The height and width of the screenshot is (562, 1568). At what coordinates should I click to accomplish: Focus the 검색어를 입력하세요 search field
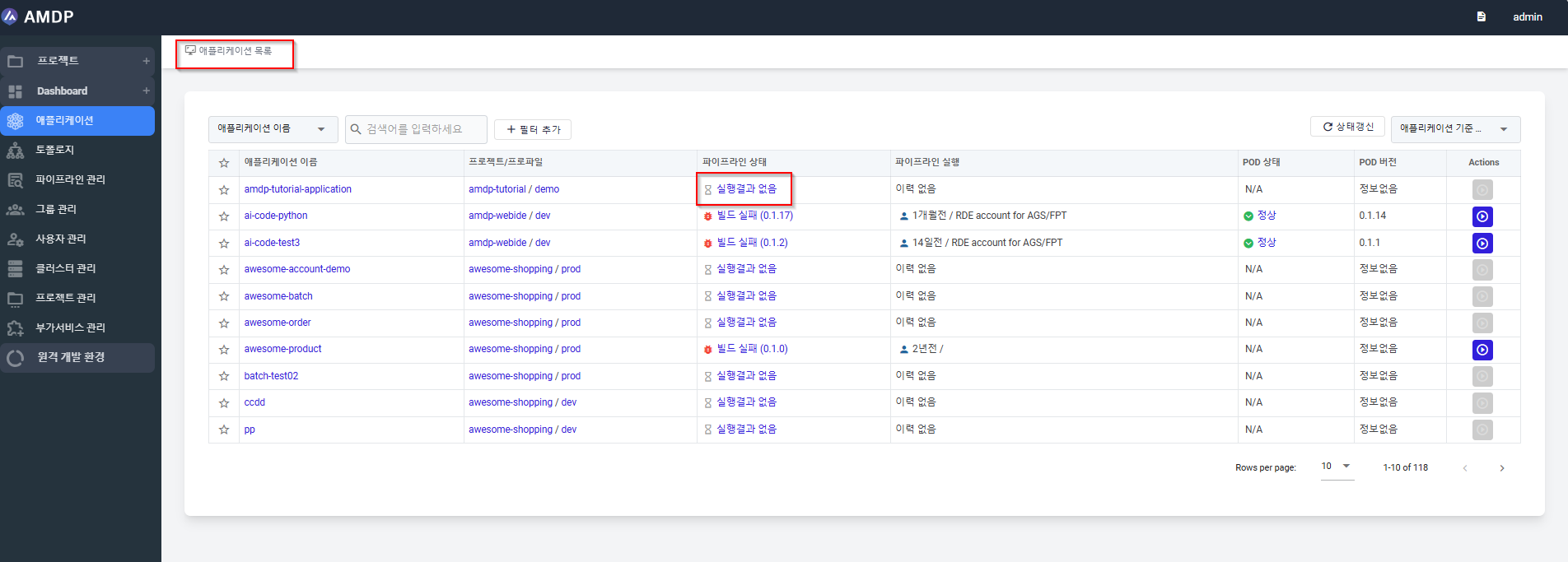(x=416, y=129)
